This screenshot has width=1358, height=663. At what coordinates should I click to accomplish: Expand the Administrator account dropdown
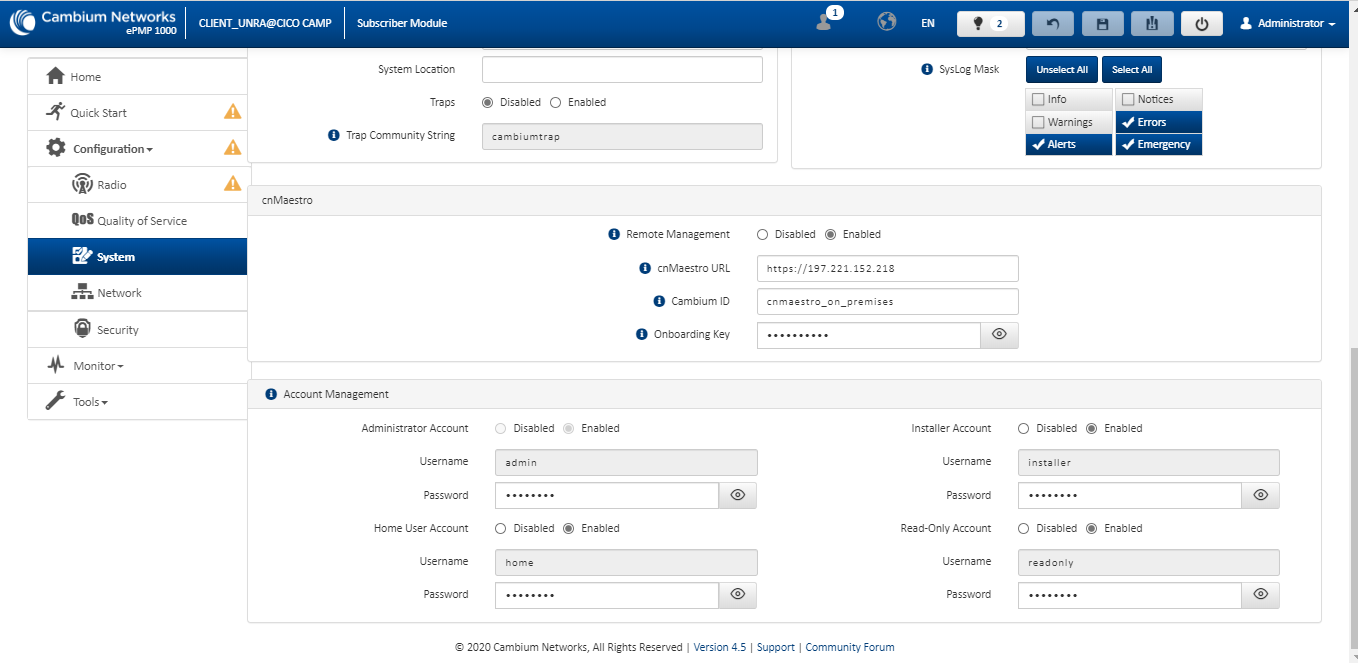coord(1288,23)
